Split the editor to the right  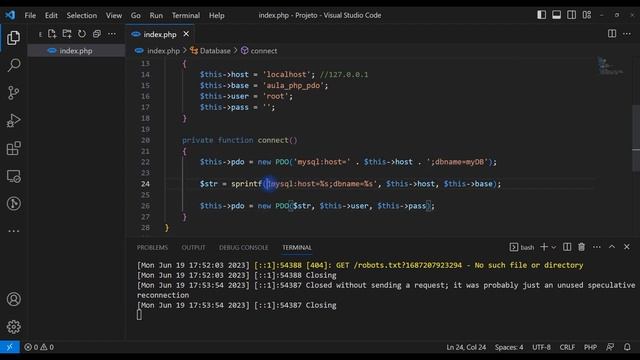(x=611, y=34)
